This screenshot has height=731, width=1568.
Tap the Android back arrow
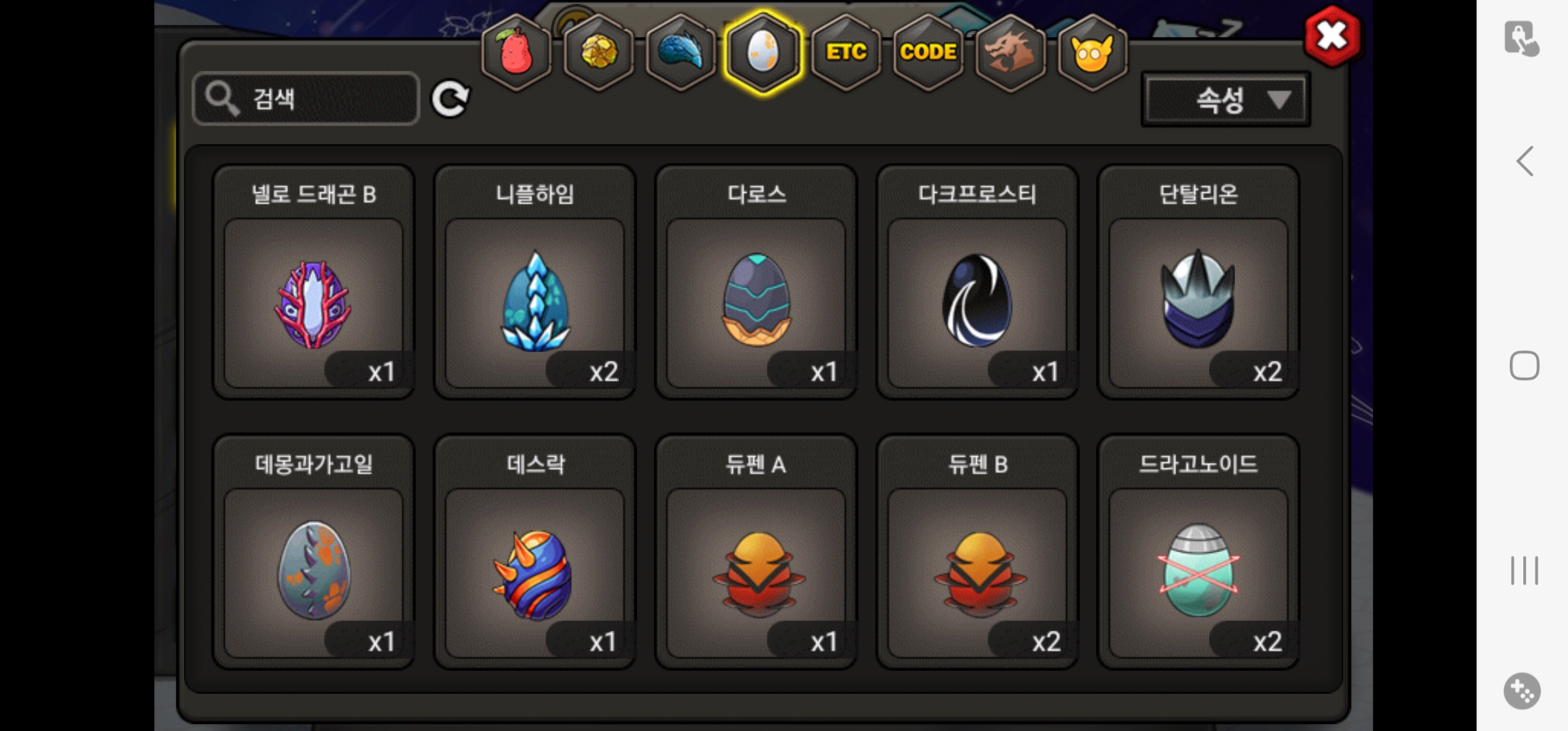pyautogui.click(x=1525, y=161)
